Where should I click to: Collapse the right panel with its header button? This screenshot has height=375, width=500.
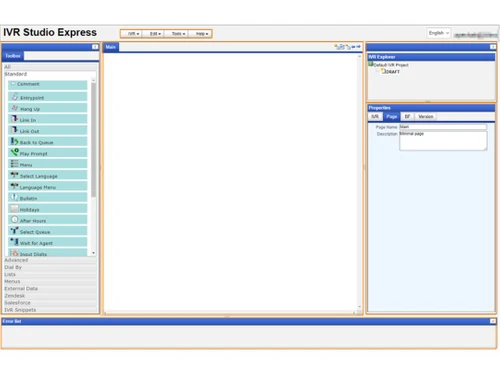click(493, 47)
